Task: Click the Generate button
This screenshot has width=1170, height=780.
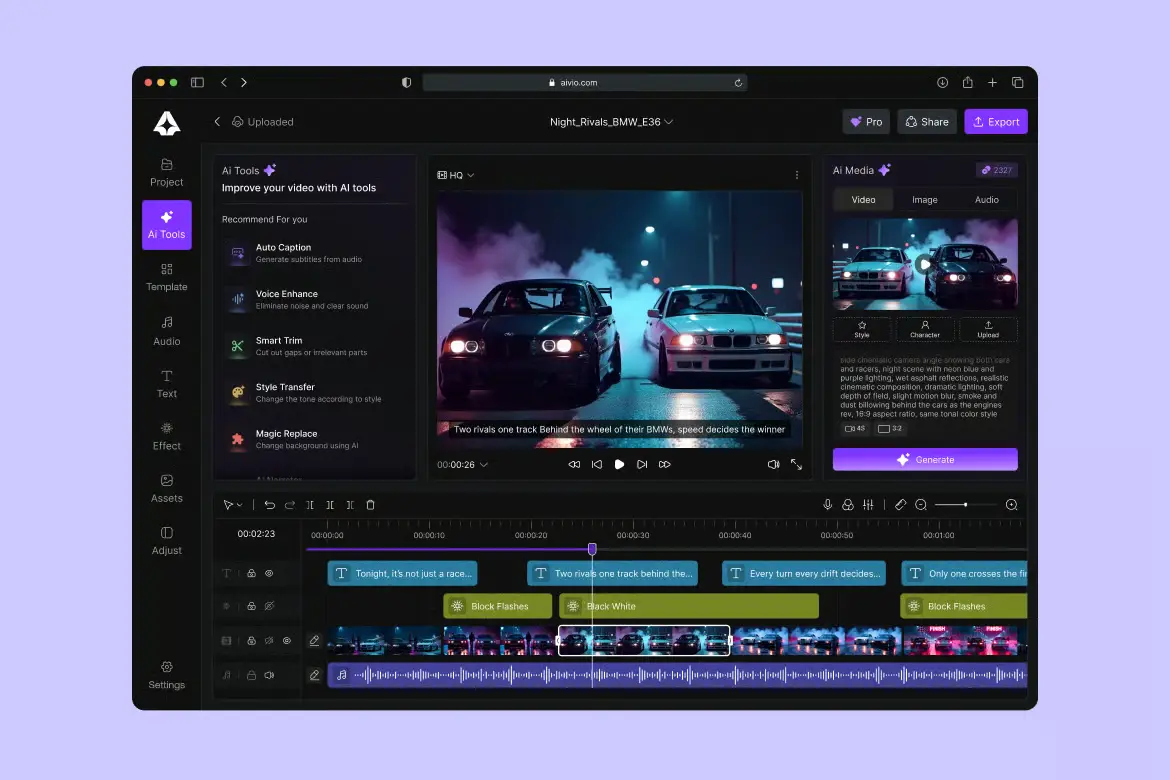Action: (925, 460)
